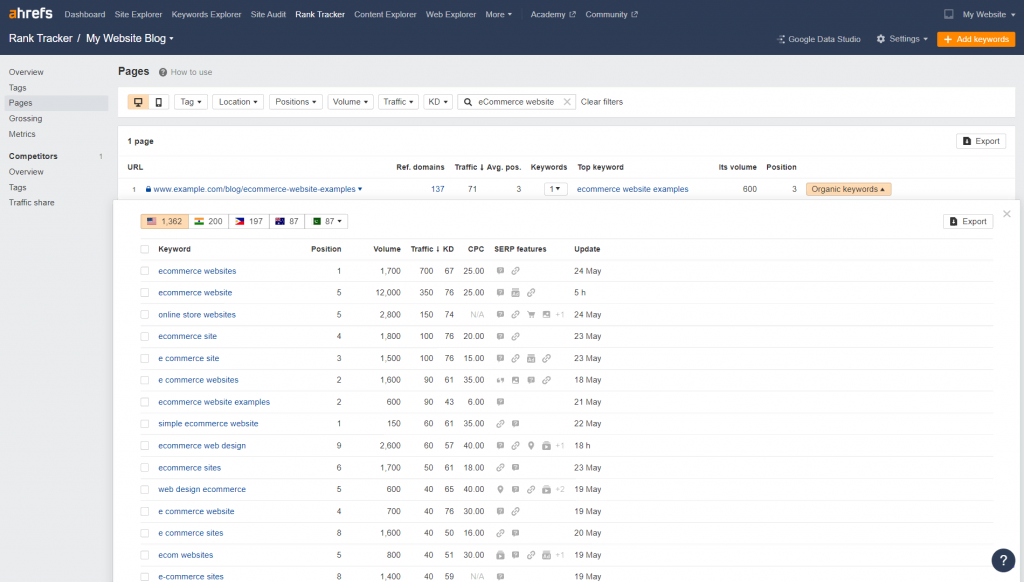Viewport: 1024px width, 582px height.
Task: Select the India flag country tab
Action: 208,221
